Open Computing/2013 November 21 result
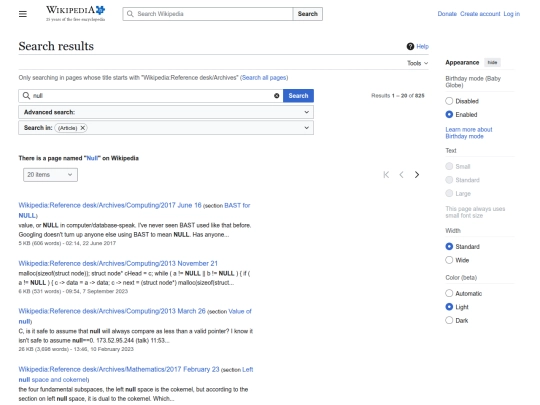 click(x=118, y=263)
